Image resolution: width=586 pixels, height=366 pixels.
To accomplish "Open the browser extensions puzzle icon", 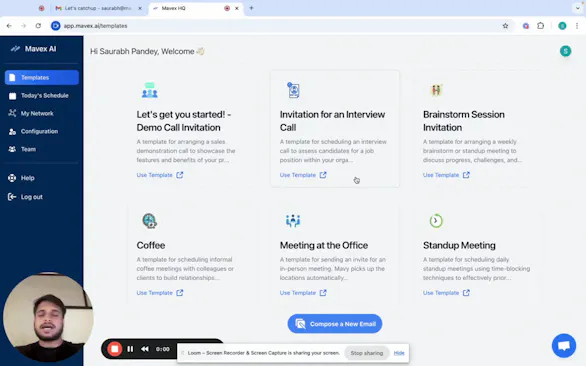I will pos(540,26).
